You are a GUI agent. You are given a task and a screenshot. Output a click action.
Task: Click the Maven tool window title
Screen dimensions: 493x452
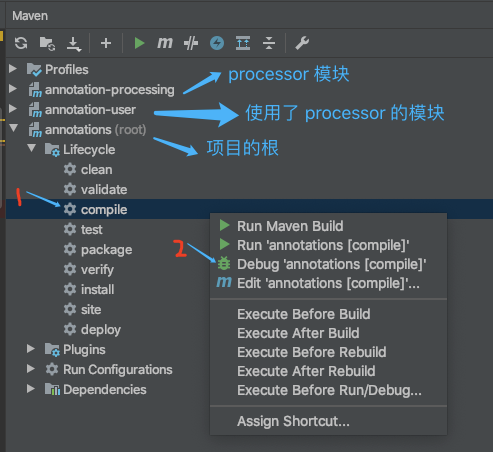(x=30, y=16)
